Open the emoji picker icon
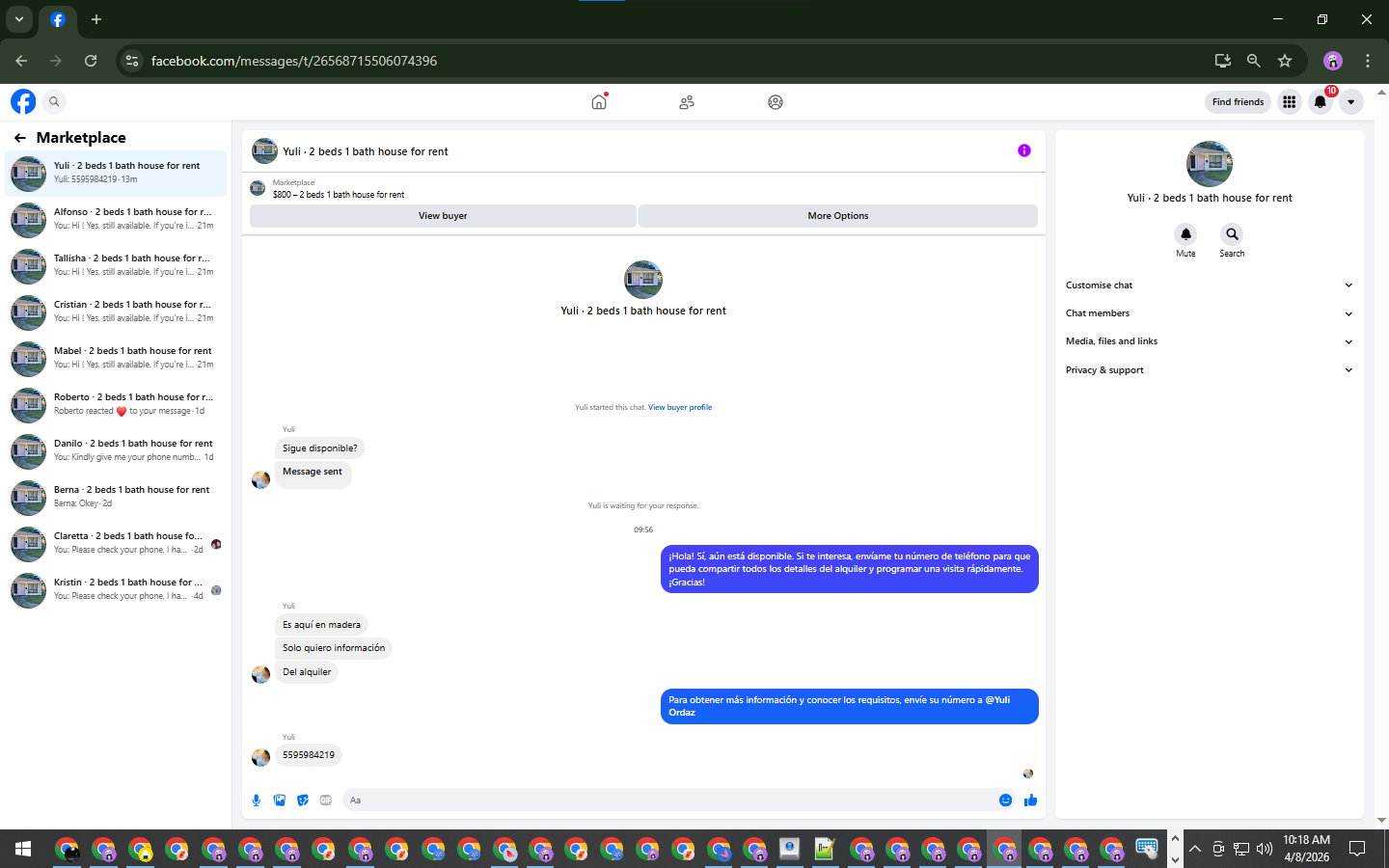1389x868 pixels. pos(1005,800)
